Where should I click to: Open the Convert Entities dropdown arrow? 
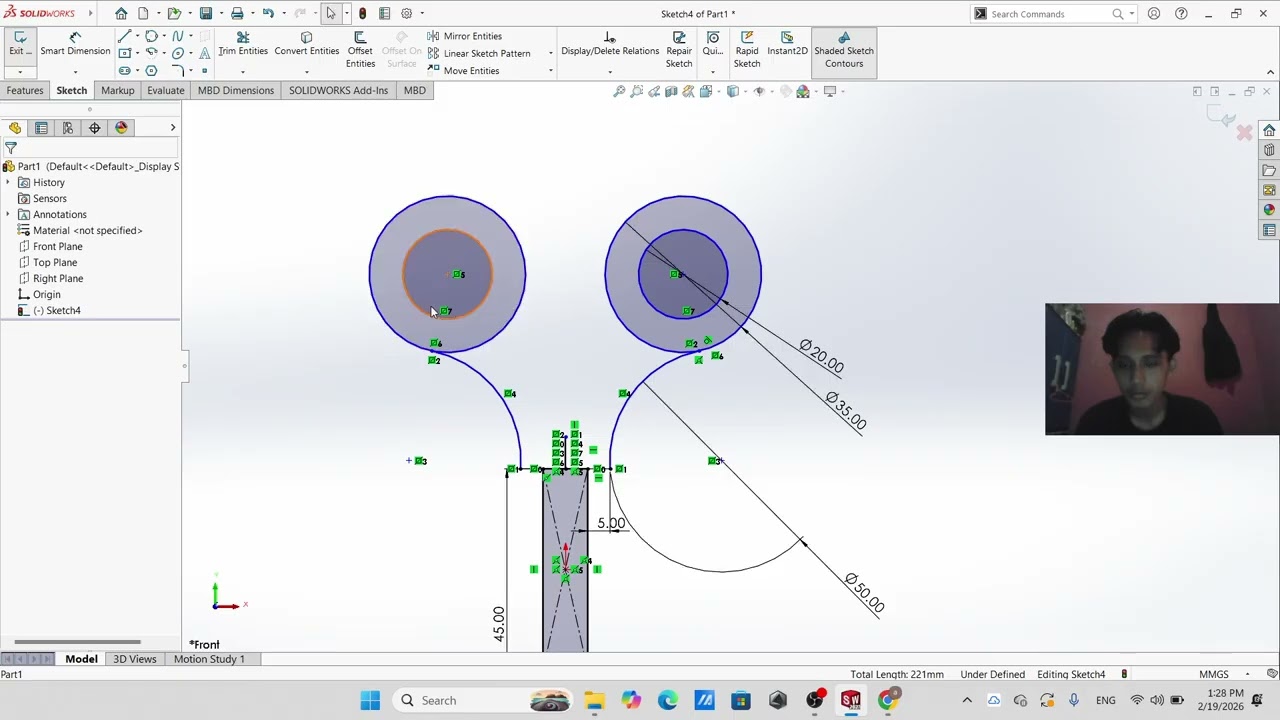click(x=306, y=72)
